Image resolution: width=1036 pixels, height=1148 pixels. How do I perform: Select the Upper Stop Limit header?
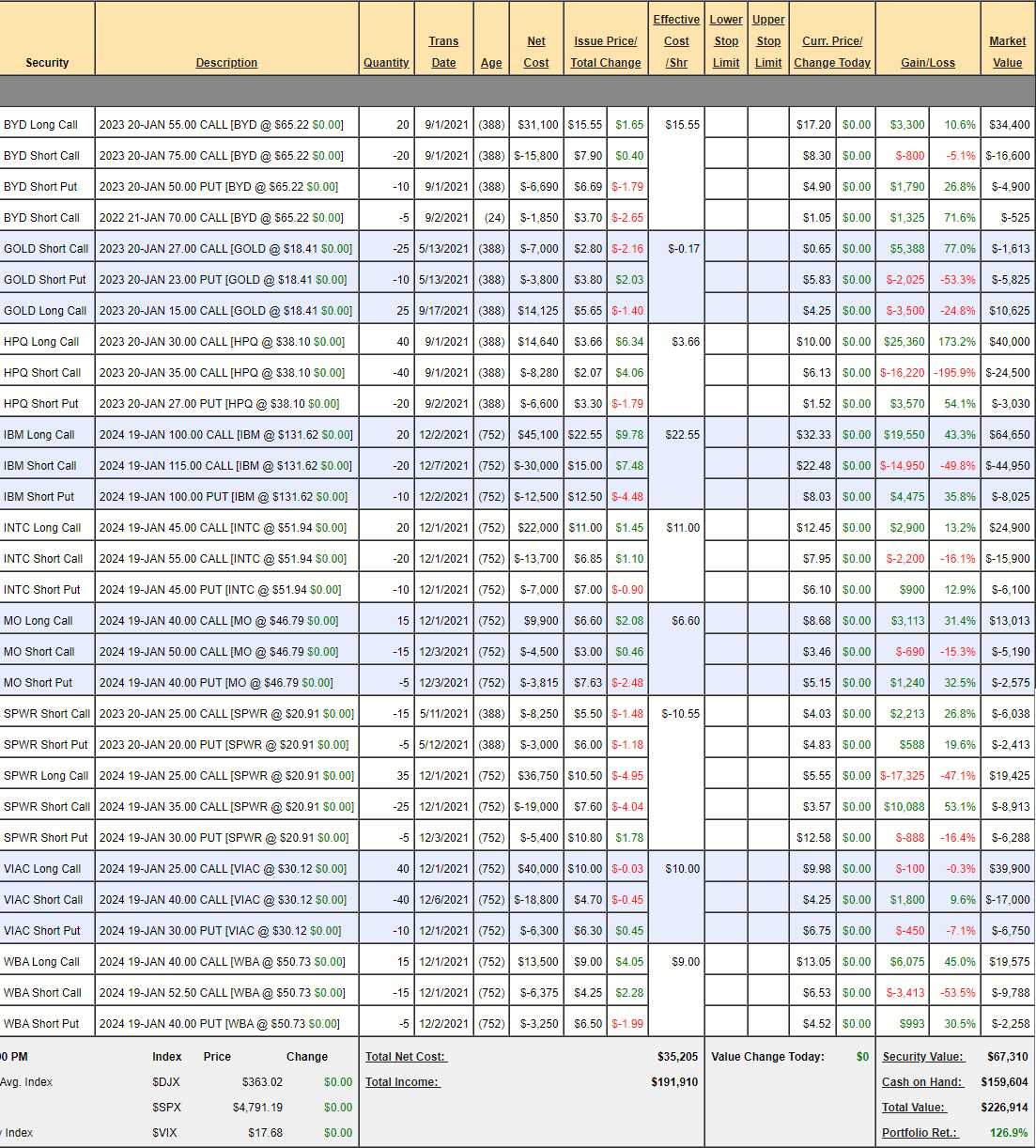(x=768, y=41)
